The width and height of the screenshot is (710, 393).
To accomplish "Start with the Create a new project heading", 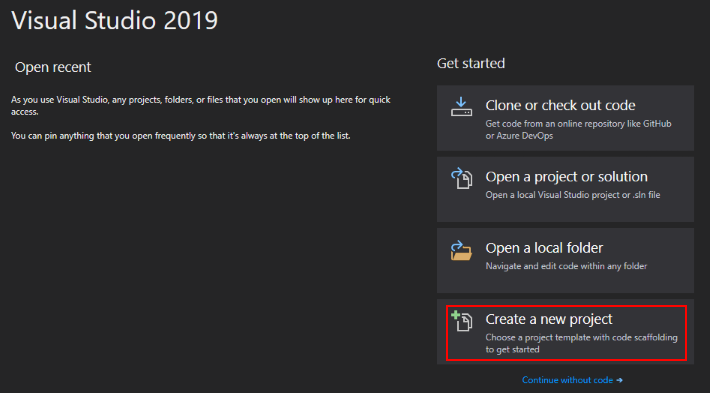I will click(x=549, y=319).
